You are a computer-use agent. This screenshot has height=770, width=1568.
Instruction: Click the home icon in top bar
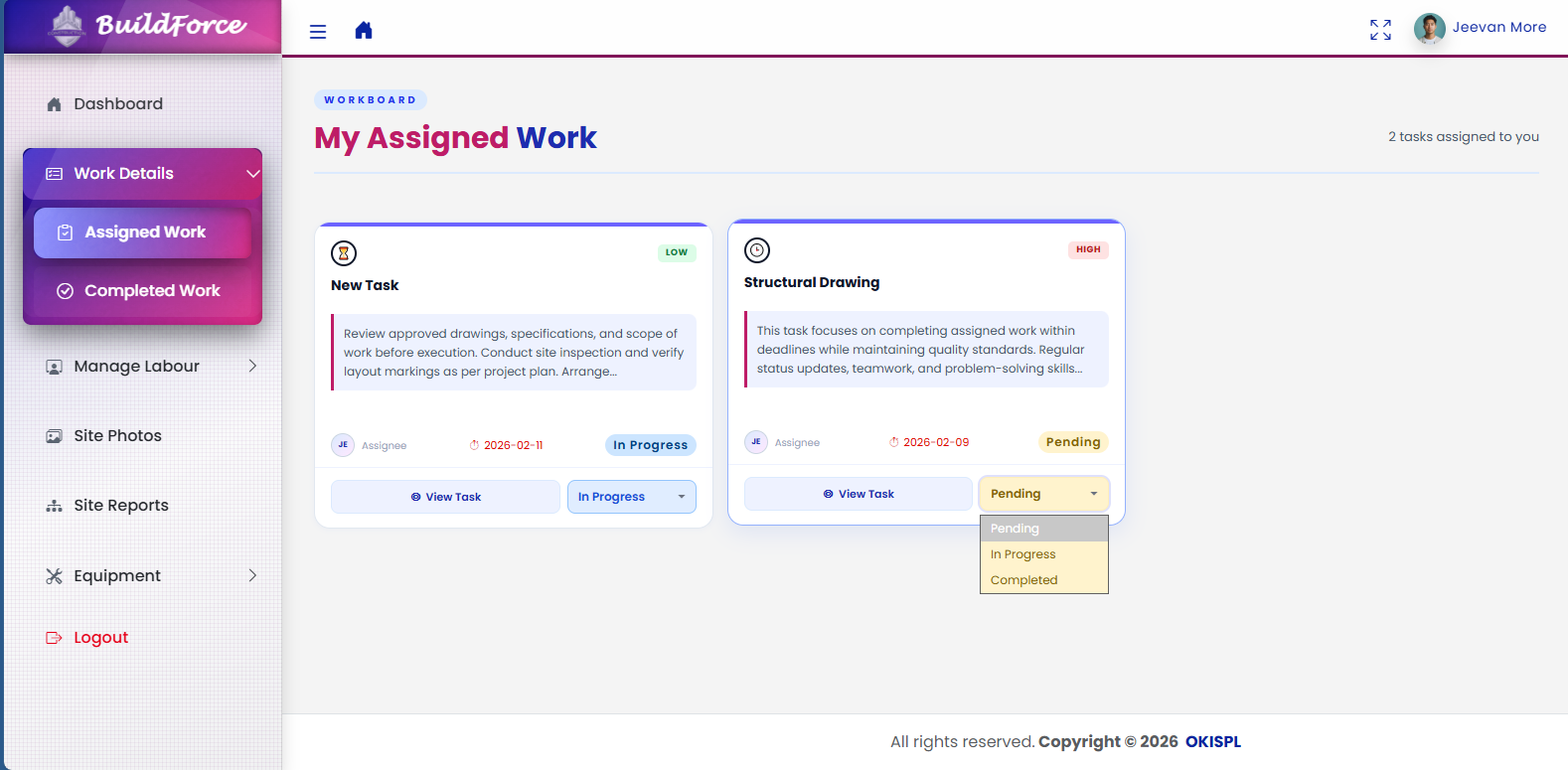364,31
